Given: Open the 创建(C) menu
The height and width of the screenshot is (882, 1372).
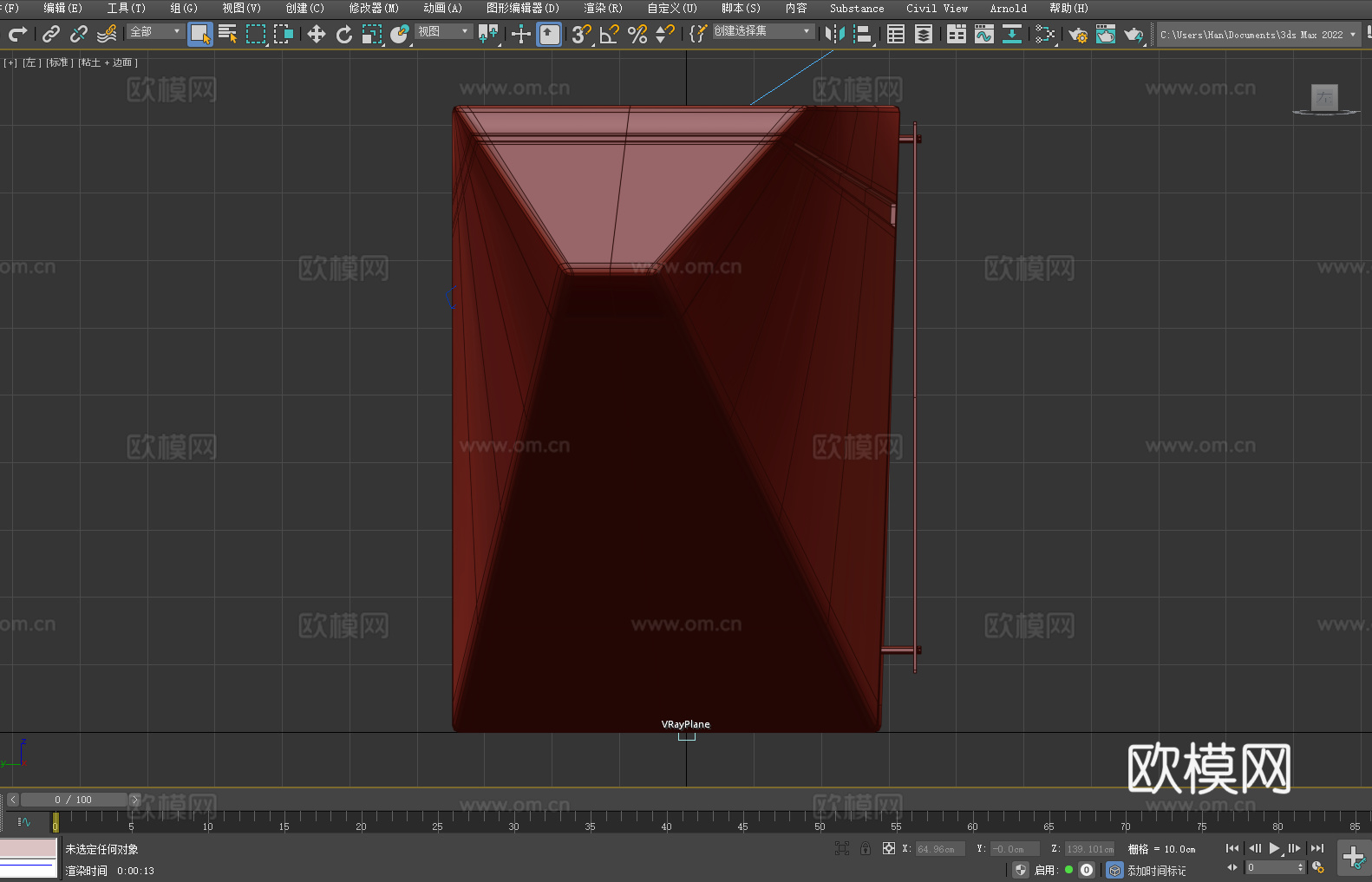Looking at the screenshot, I should [304, 8].
